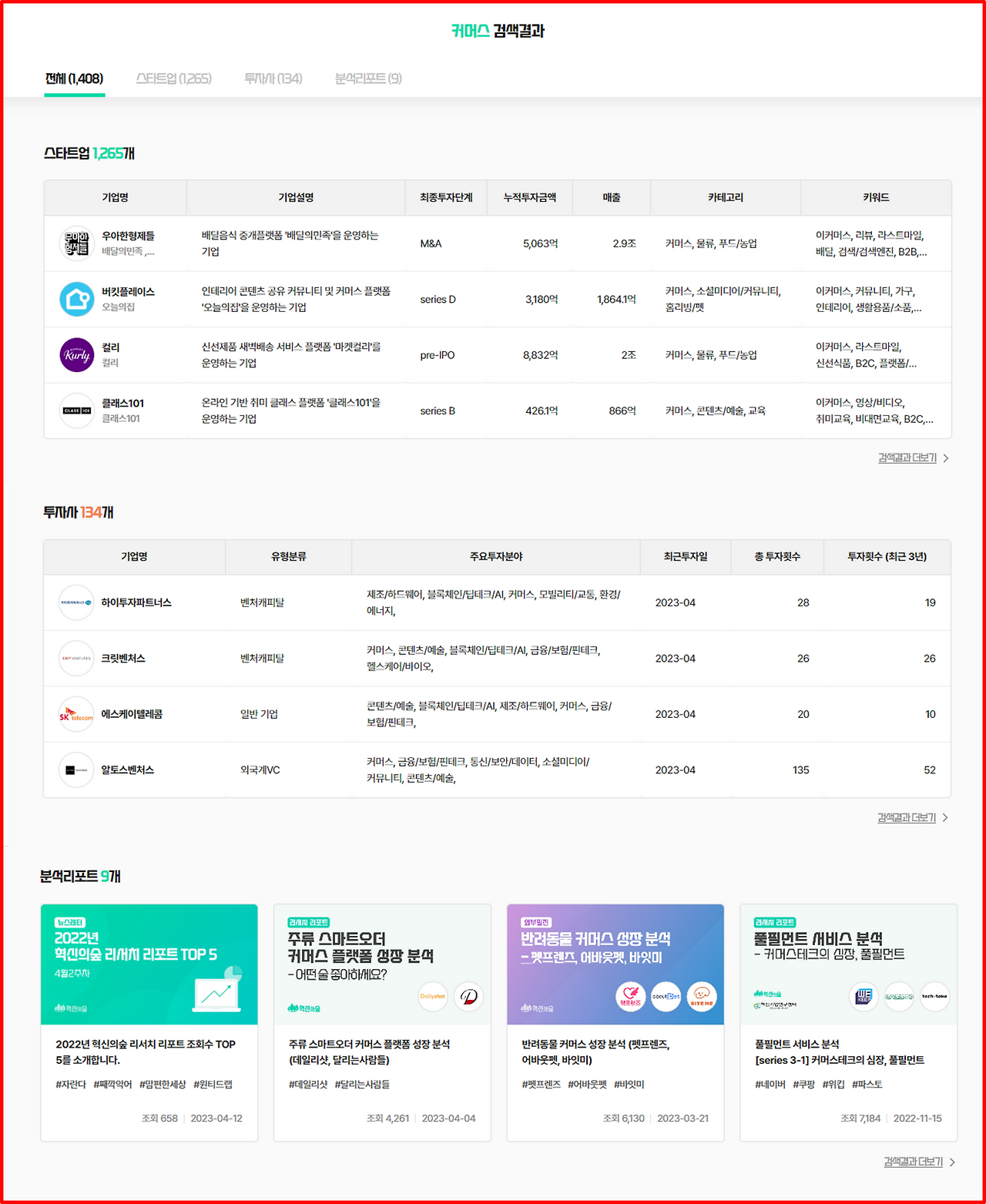
Task: Click the #펫프렌즈 hashtag
Action: tap(542, 1085)
